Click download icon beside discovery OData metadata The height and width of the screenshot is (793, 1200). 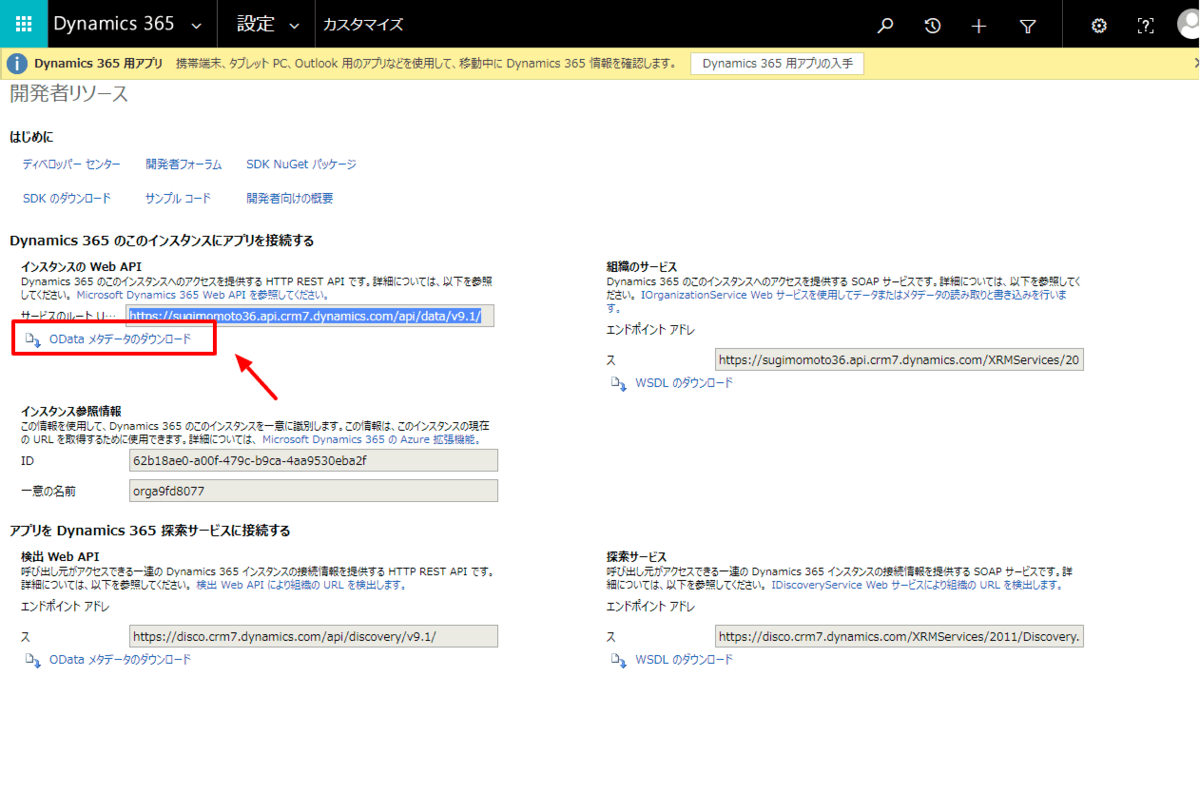[33, 660]
